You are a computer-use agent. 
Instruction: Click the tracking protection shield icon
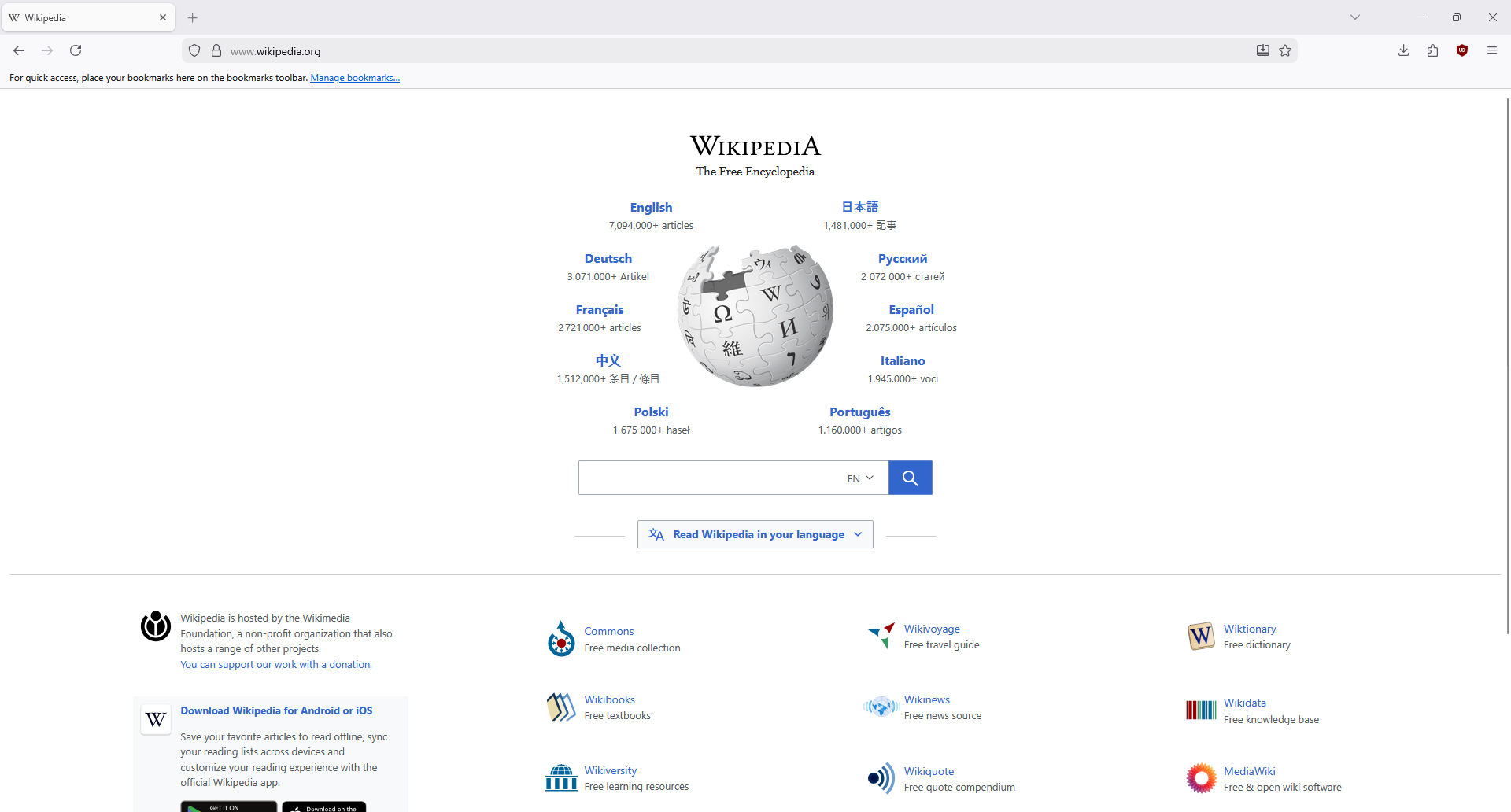194,51
